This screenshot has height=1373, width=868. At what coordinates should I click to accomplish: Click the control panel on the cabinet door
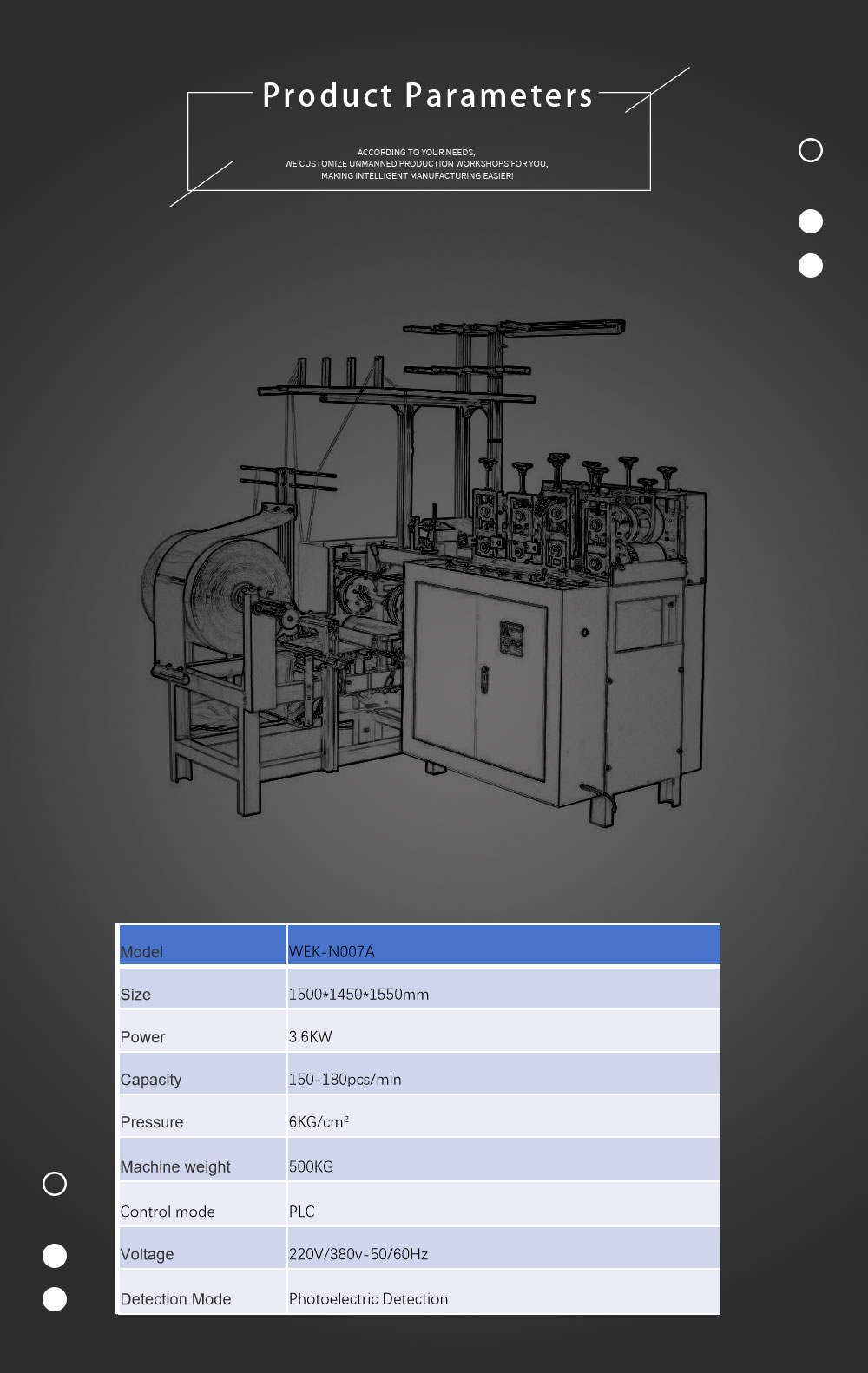pyautogui.click(x=511, y=640)
